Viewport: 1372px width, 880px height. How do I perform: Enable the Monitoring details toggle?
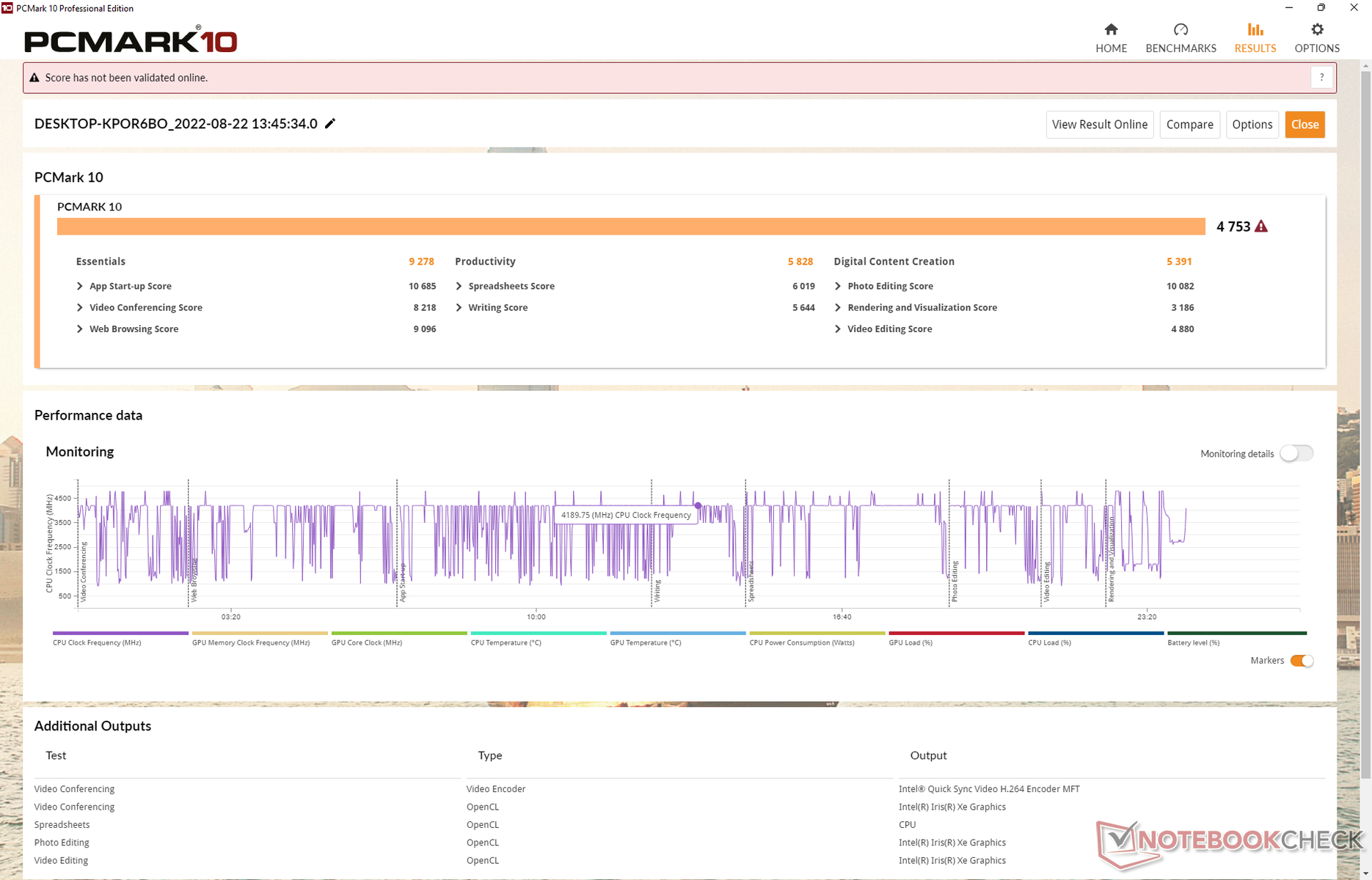[x=1296, y=453]
